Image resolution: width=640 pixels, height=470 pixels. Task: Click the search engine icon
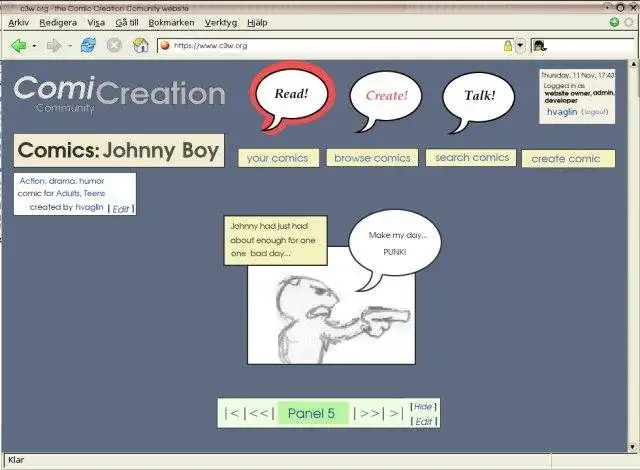(x=540, y=46)
